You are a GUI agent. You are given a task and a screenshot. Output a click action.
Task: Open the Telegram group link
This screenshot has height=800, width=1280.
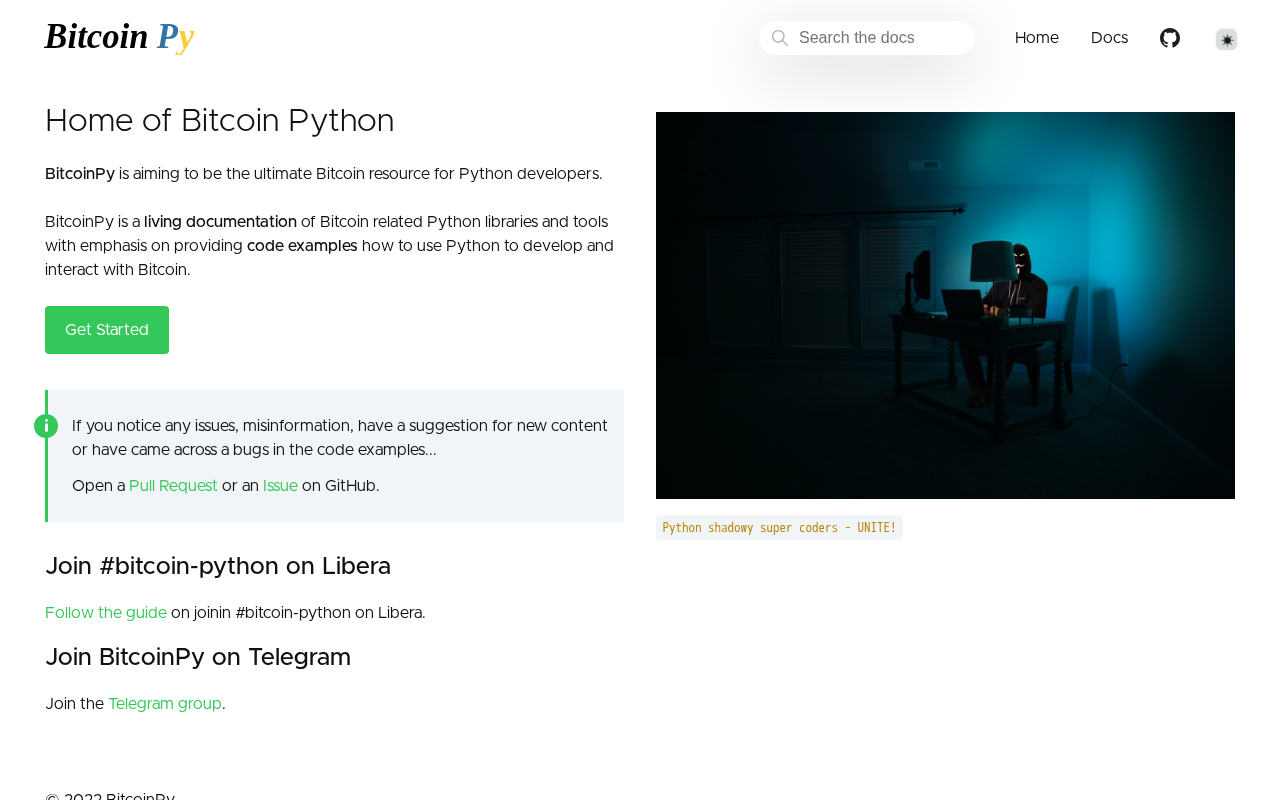click(165, 704)
